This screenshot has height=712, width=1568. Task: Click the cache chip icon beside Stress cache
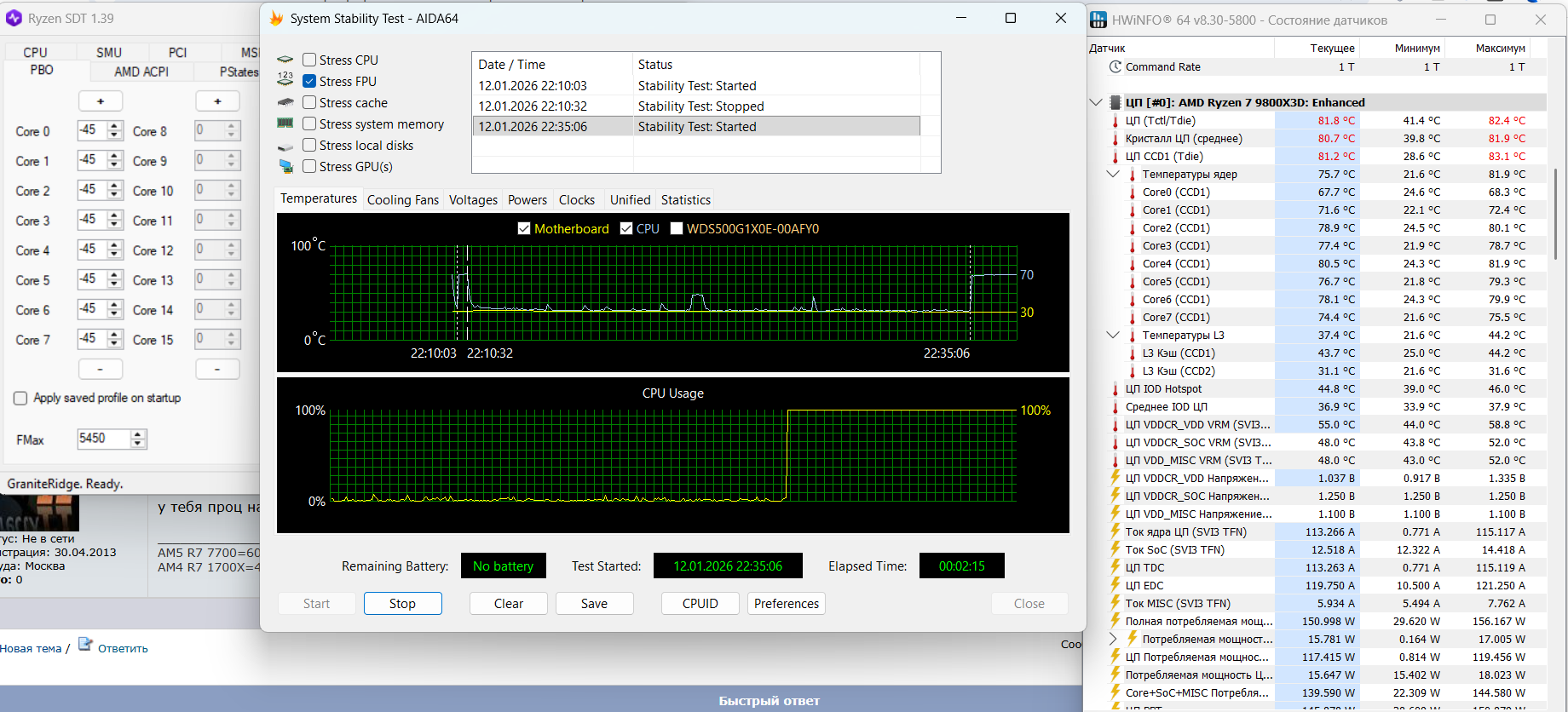pos(285,102)
